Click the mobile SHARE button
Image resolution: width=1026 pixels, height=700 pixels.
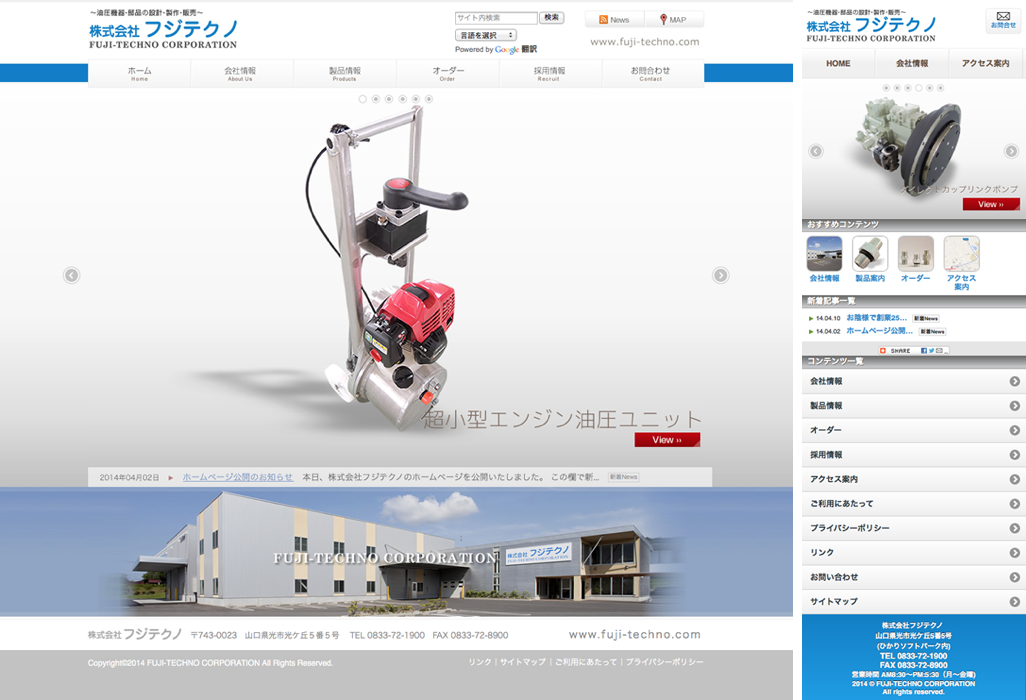click(x=913, y=351)
